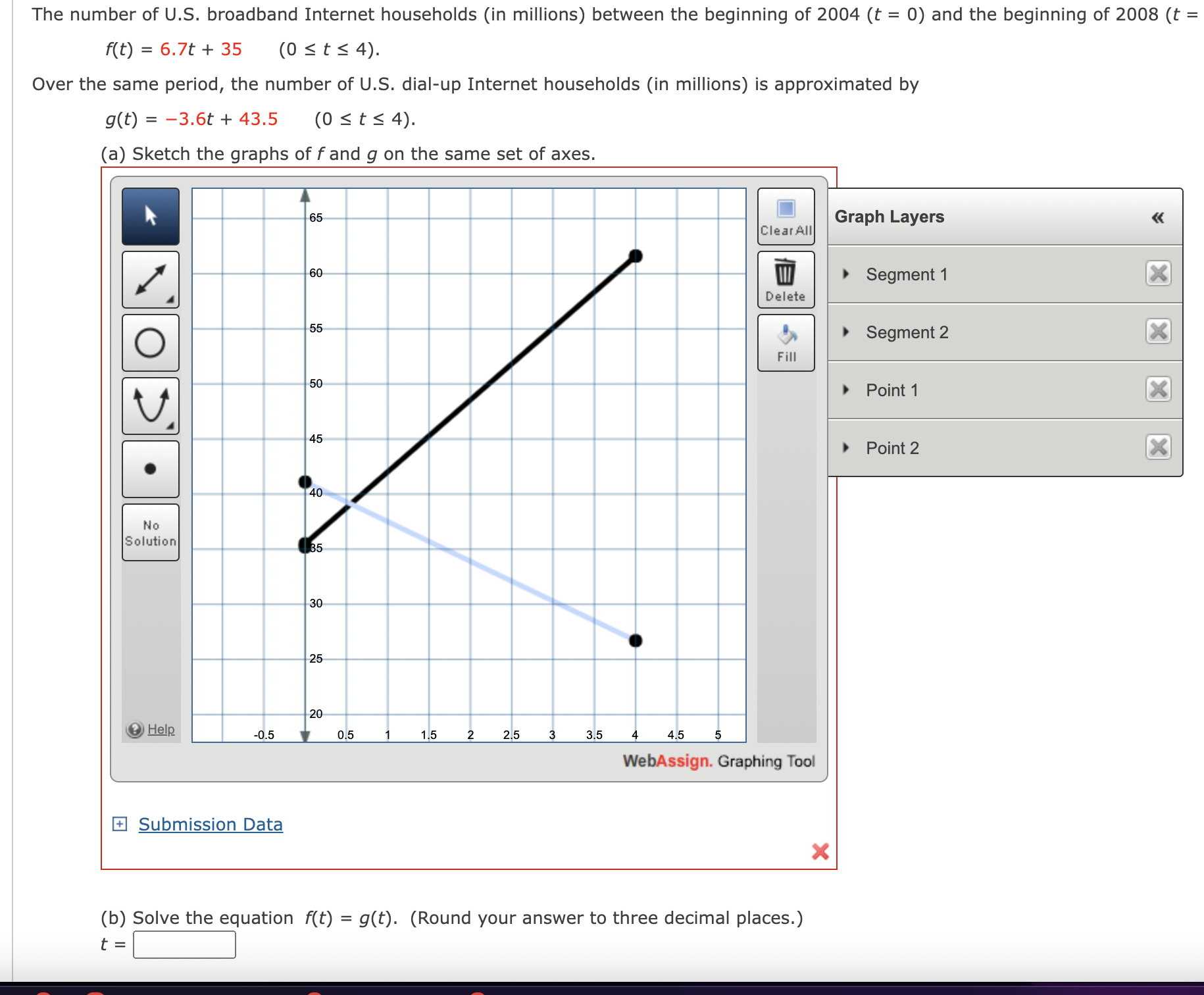Select the y-axis point at 35
The height and width of the screenshot is (995, 1204).
point(305,545)
